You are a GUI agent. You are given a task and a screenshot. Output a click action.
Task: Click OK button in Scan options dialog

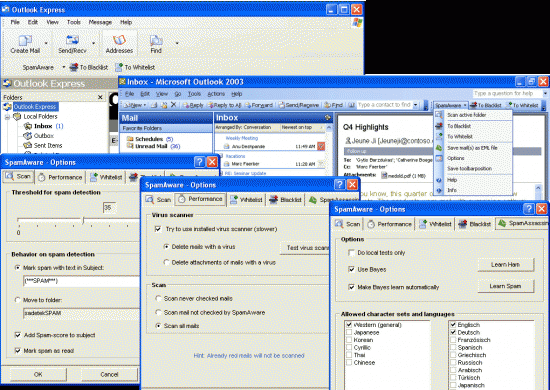[38, 374]
